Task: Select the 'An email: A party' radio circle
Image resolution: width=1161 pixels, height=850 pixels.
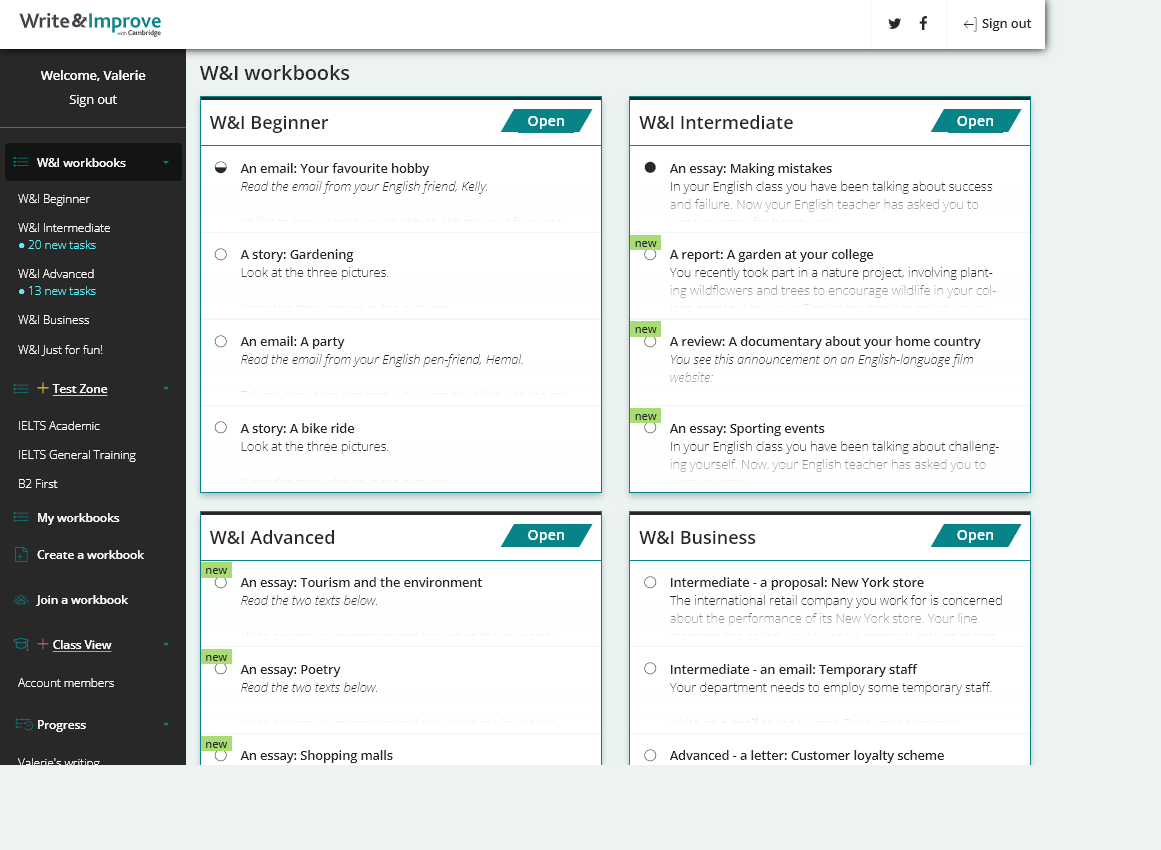Action: point(221,341)
